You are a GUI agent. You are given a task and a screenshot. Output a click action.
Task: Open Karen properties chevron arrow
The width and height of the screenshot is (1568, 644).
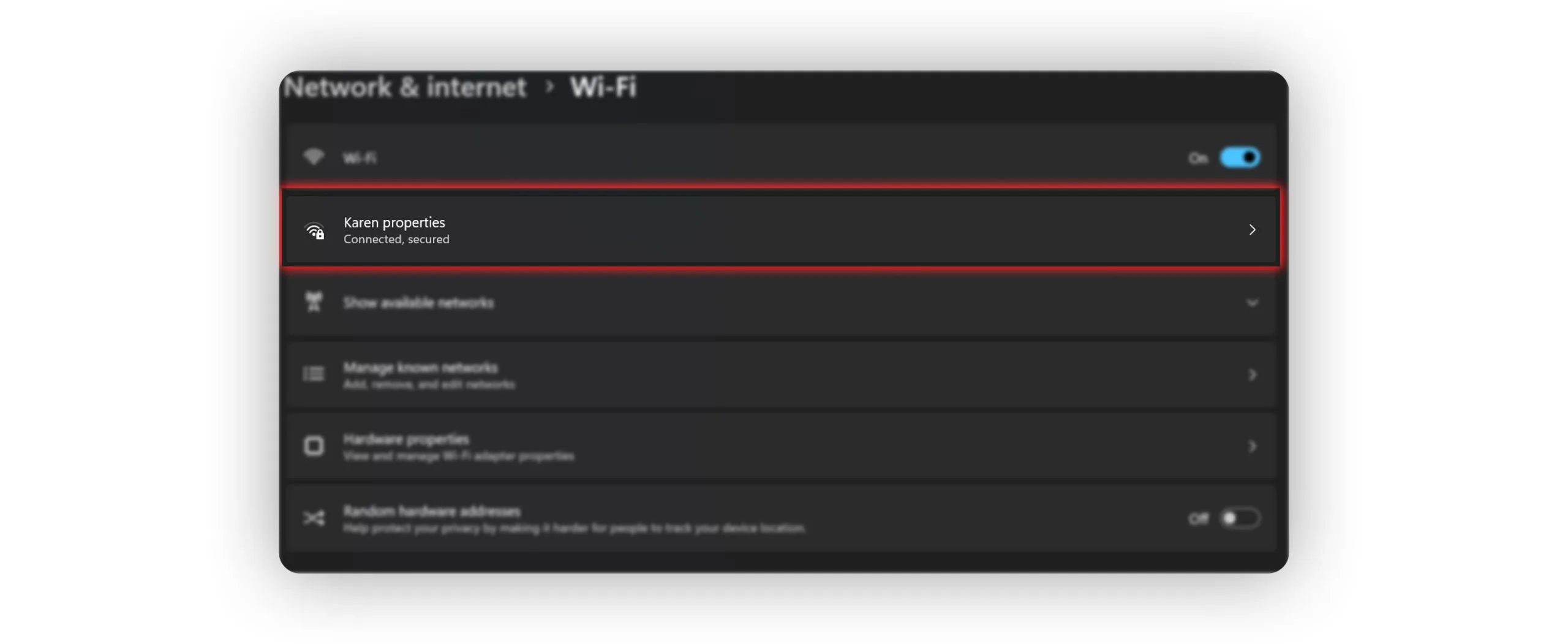(1252, 230)
